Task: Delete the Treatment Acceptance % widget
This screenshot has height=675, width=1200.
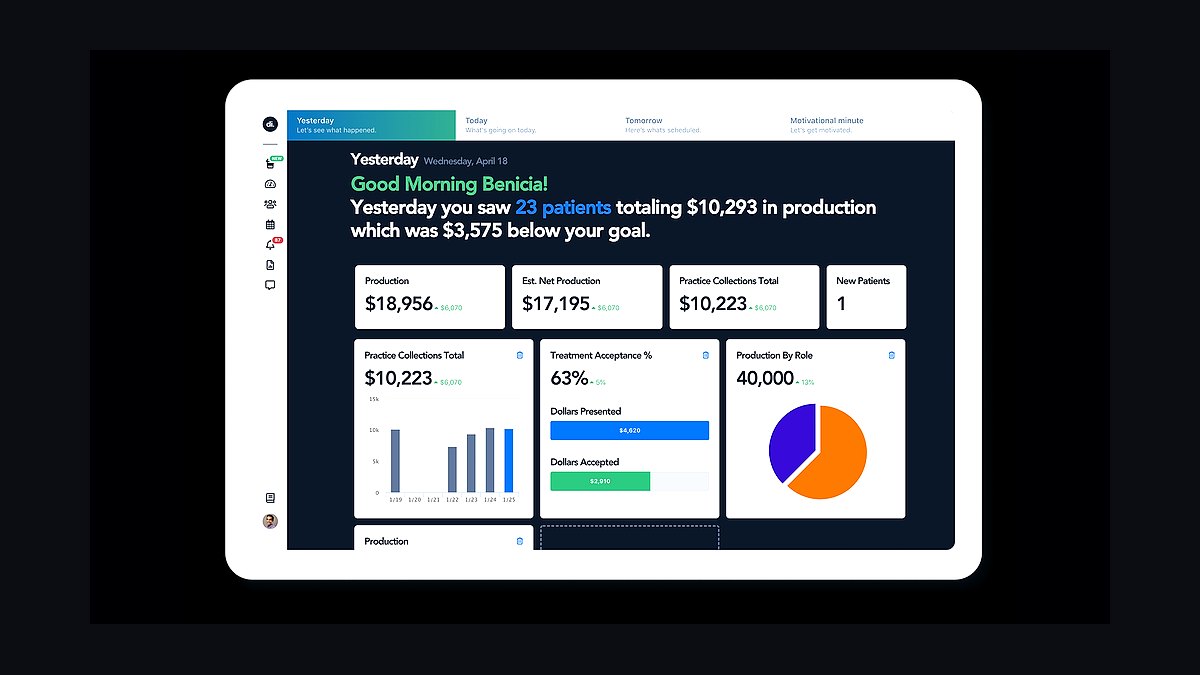Action: click(x=705, y=355)
